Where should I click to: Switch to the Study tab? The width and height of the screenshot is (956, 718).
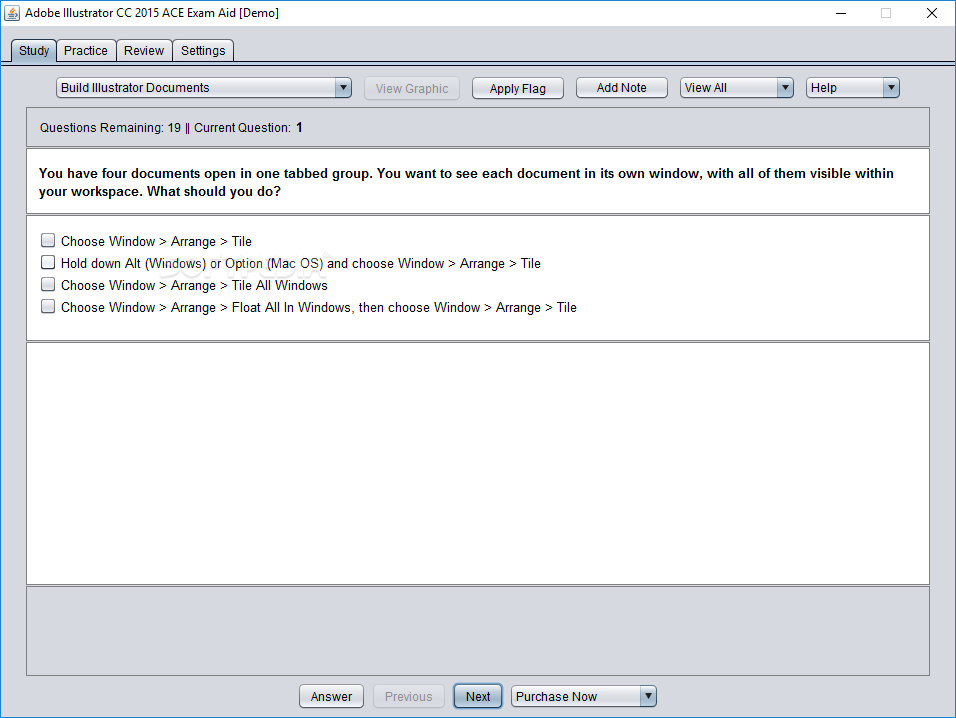(x=34, y=51)
